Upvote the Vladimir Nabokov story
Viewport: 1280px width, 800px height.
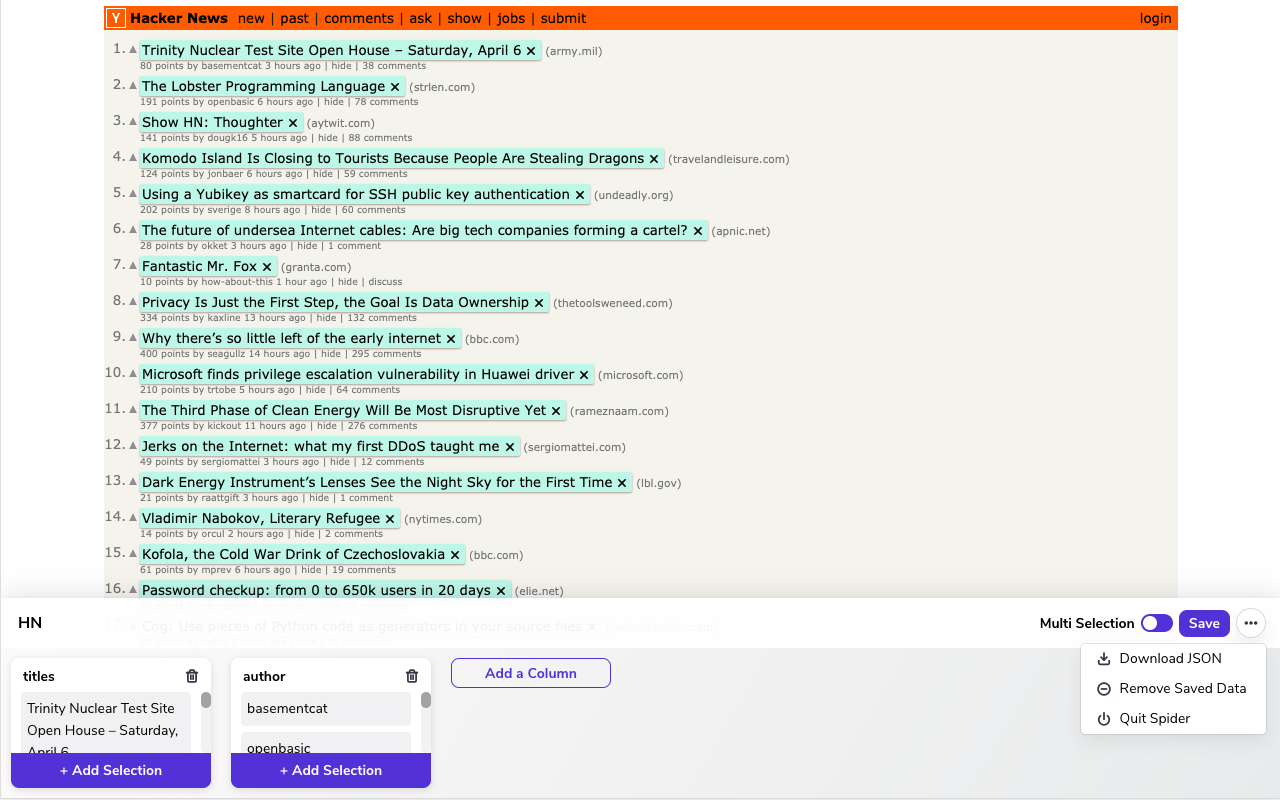click(x=133, y=517)
